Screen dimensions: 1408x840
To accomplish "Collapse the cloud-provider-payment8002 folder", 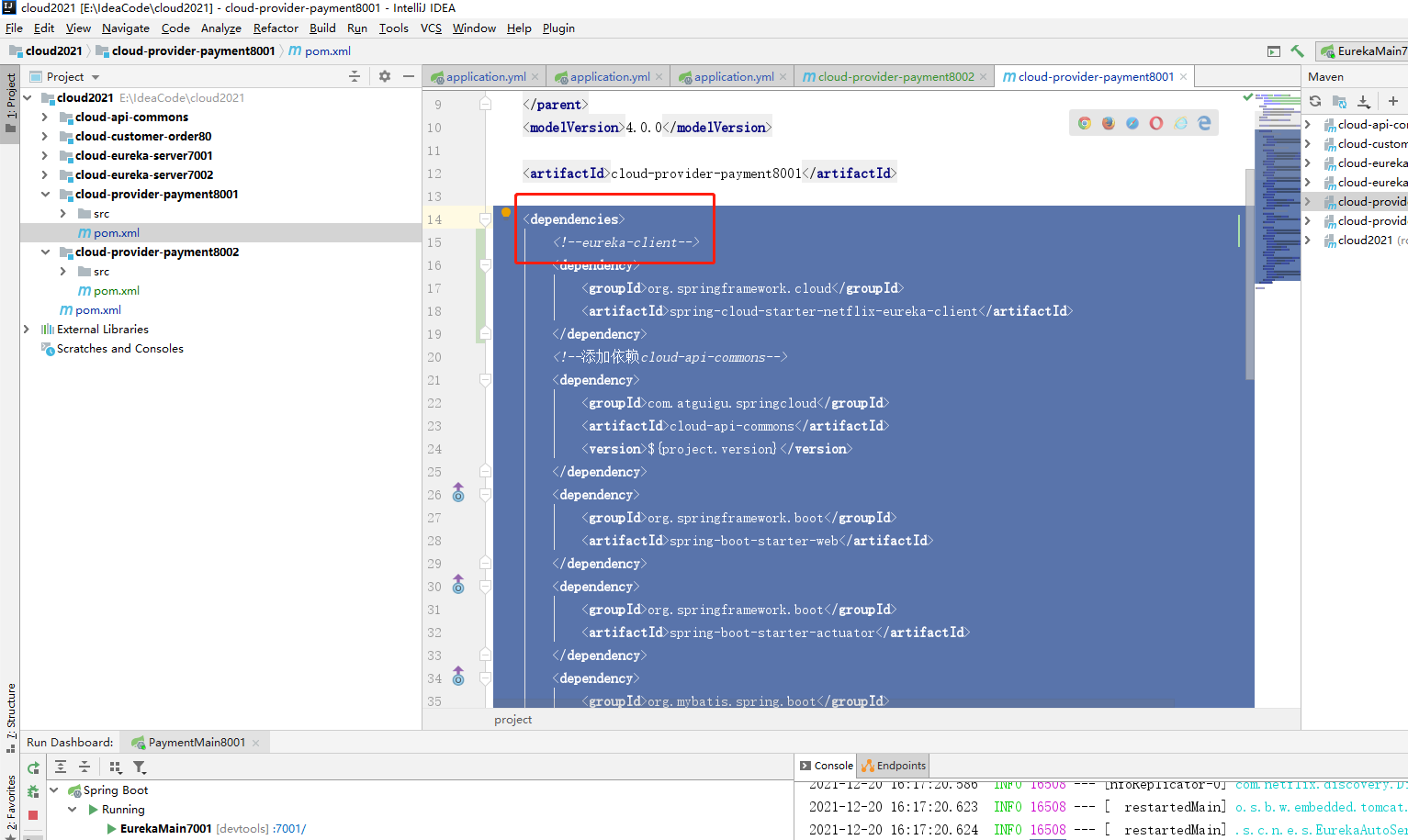I will tap(45, 252).
